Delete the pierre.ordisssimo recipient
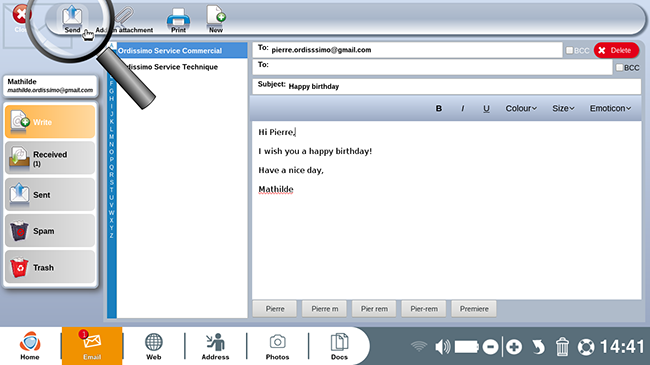 [x=616, y=50]
